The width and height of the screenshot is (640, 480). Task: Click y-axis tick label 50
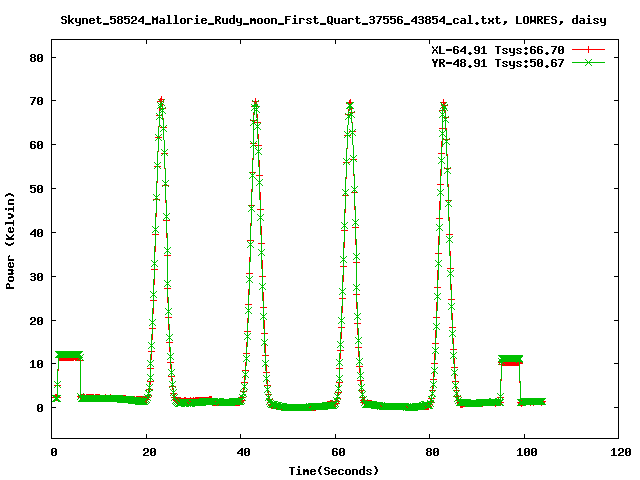[x=36, y=189]
